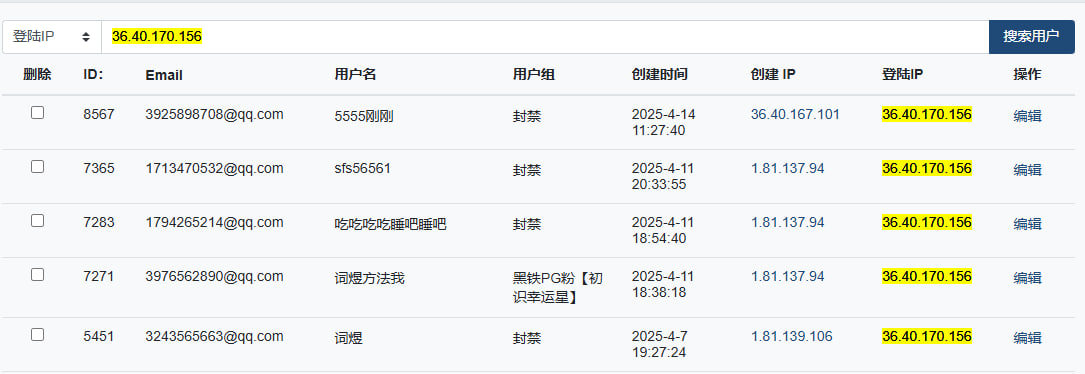Viewport: 1085px width, 374px height.
Task: Tick the delete checkbox for user 5451
Action: [x=37, y=335]
